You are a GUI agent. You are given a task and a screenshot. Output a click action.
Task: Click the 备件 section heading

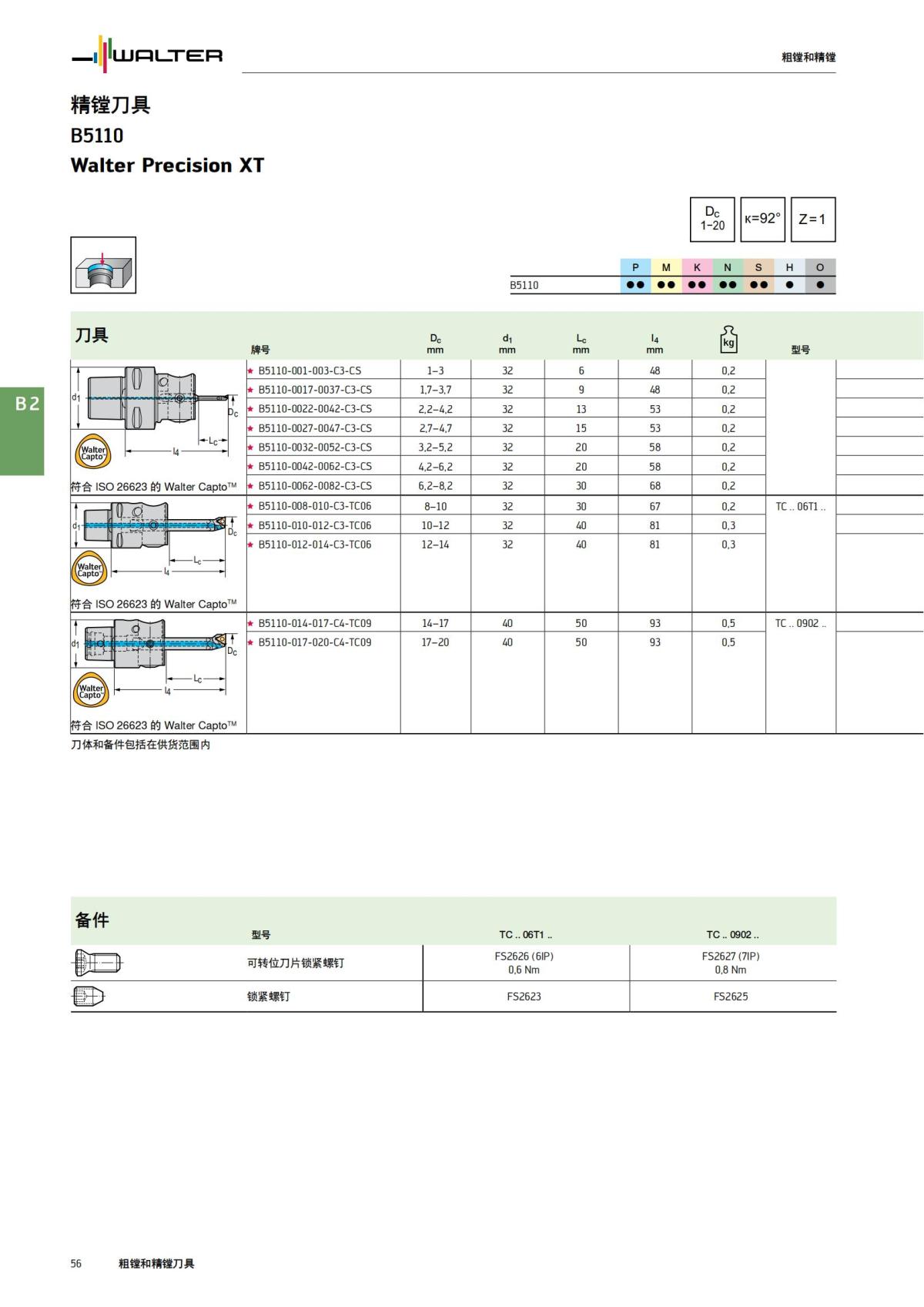92,920
